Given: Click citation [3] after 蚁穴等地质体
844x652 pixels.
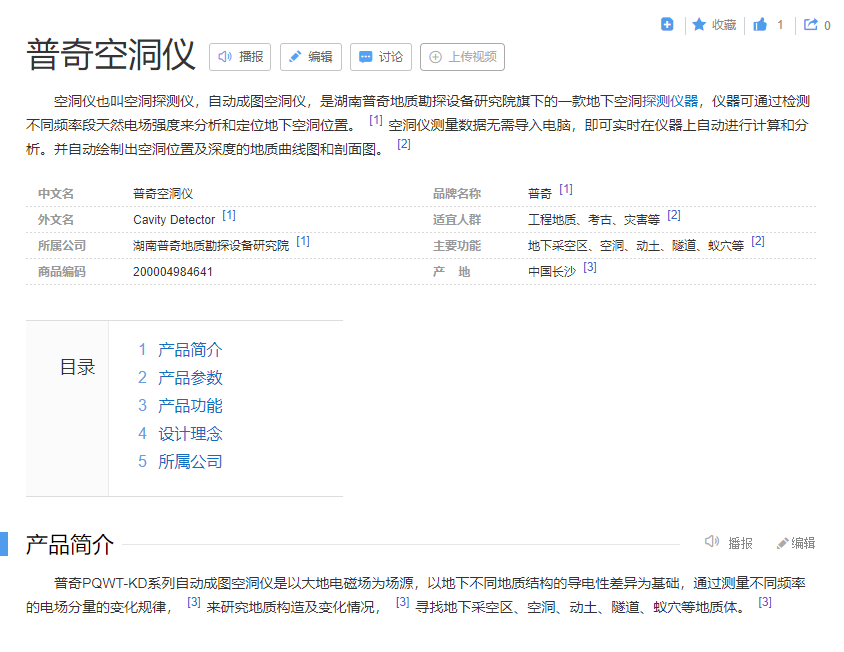Looking at the screenshot, I should click(x=765, y=602).
